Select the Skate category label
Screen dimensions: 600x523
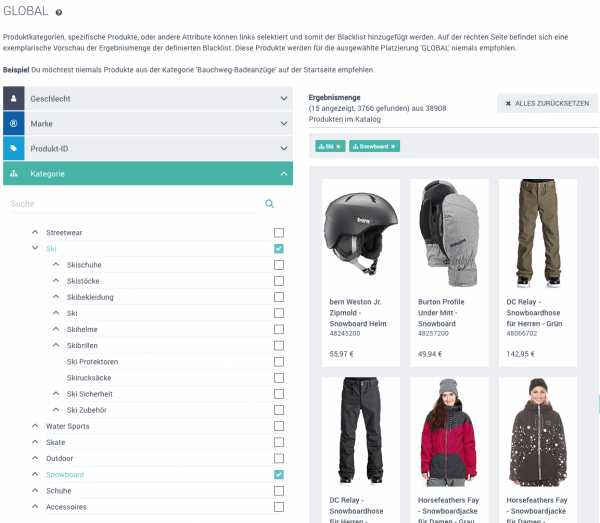(55, 442)
